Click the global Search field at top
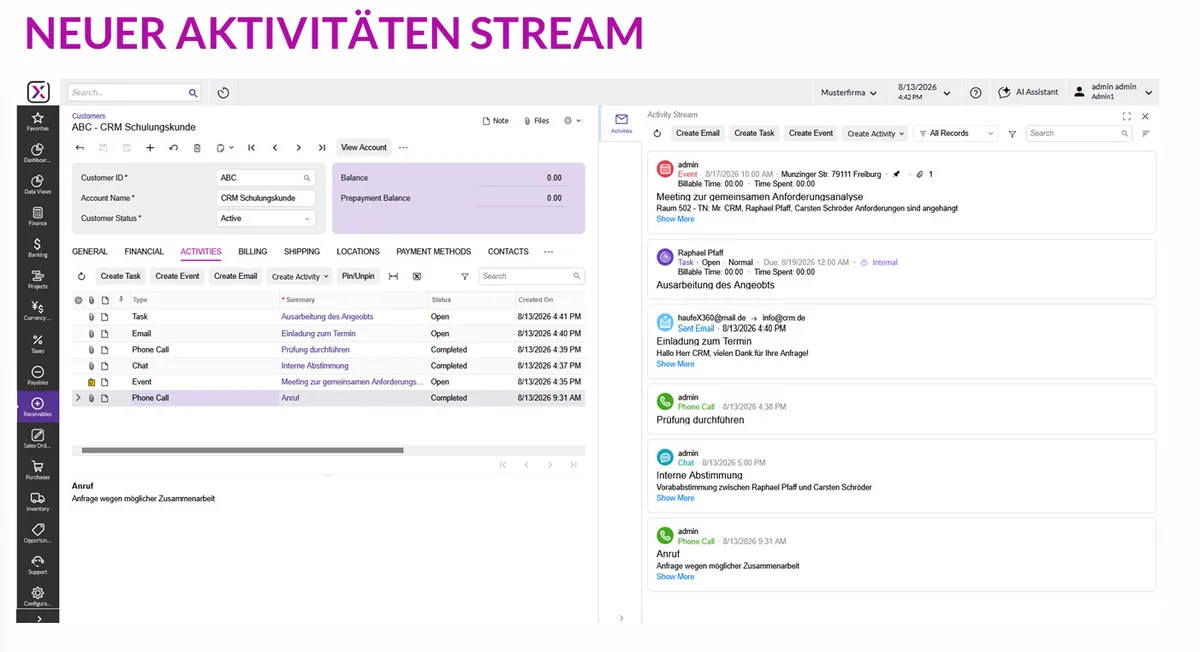The height and width of the screenshot is (652, 1200). pyautogui.click(x=135, y=93)
